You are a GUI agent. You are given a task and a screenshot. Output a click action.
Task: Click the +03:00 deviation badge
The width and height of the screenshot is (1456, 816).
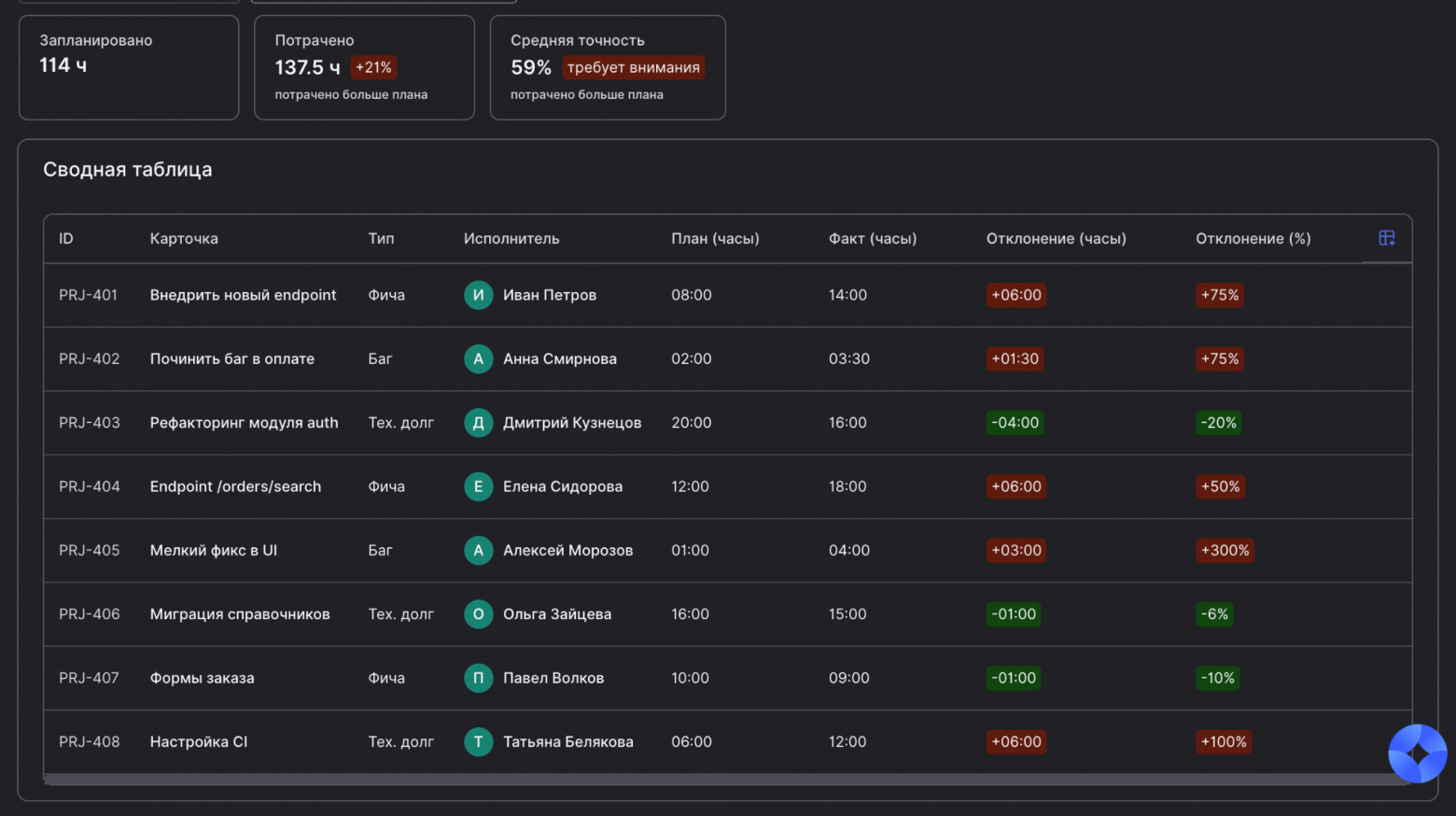[1016, 551]
